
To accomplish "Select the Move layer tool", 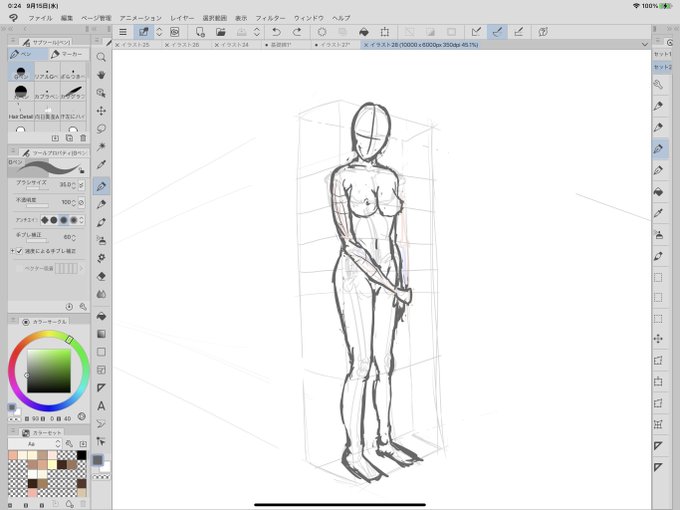I will click(x=101, y=111).
